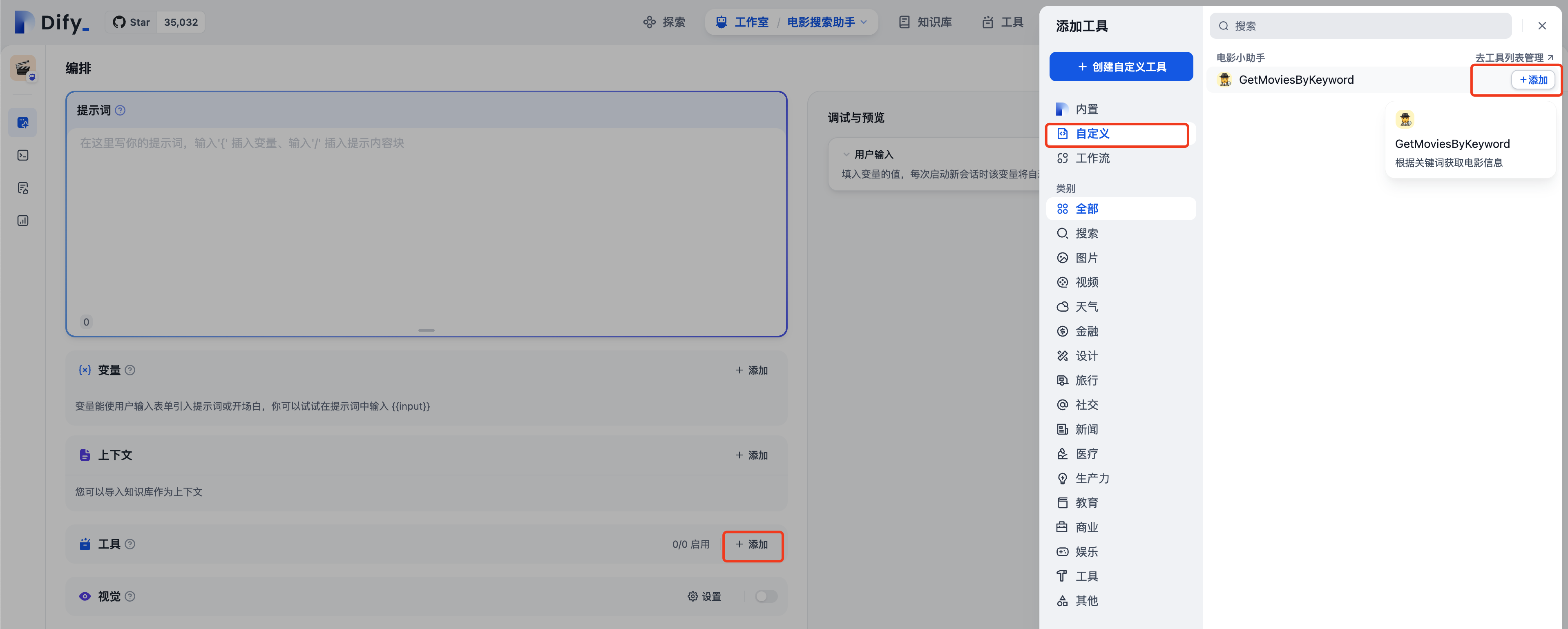1568x629 pixels.
Task: Open the monitoring chart sidebar icon
Action: pos(23,221)
